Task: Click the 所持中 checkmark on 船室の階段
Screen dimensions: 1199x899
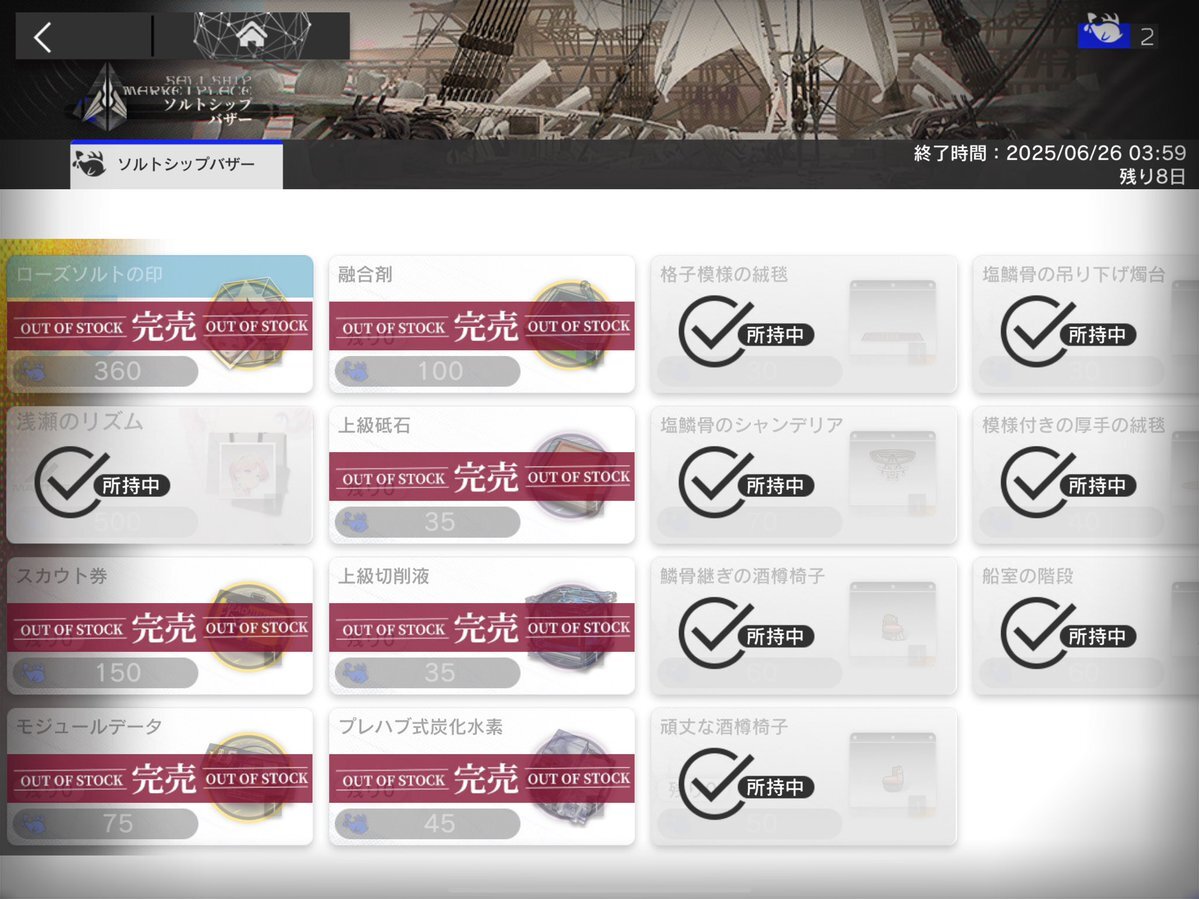Action: pyautogui.click(x=1068, y=633)
